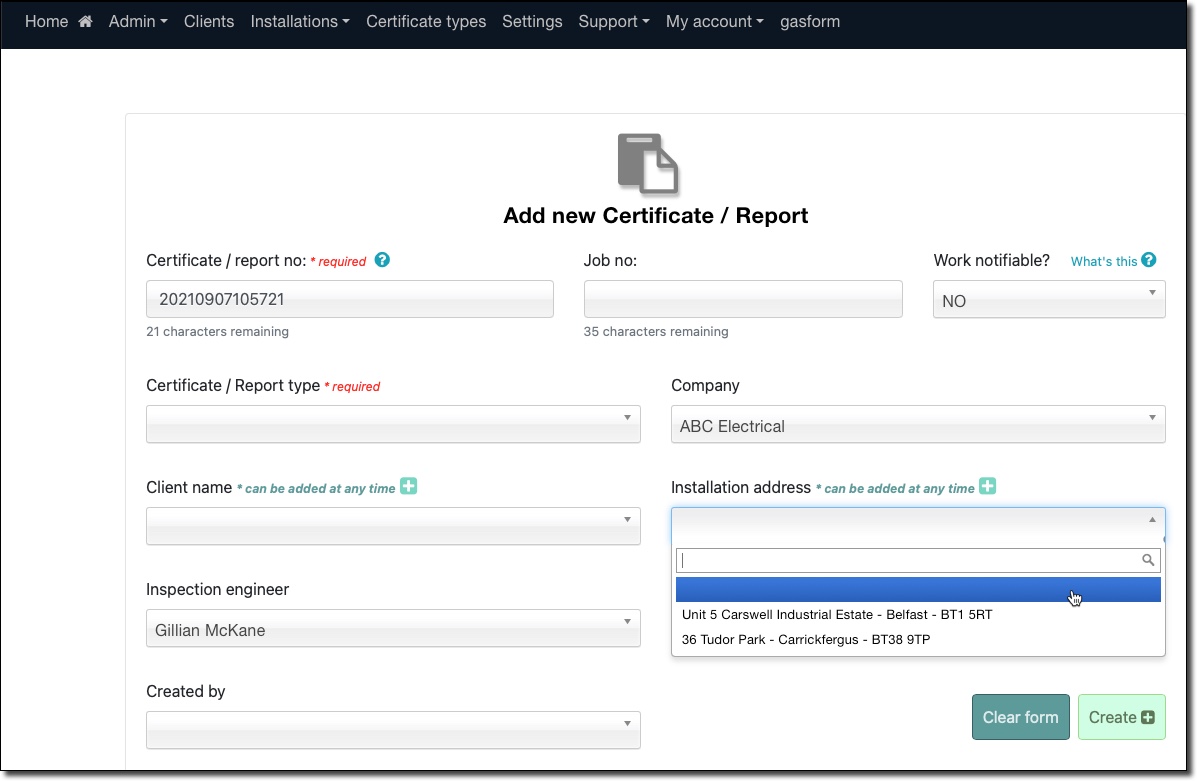The image size is (1197, 781).
Task: Click the search magnifier icon in address dropdown
Action: click(x=1147, y=560)
